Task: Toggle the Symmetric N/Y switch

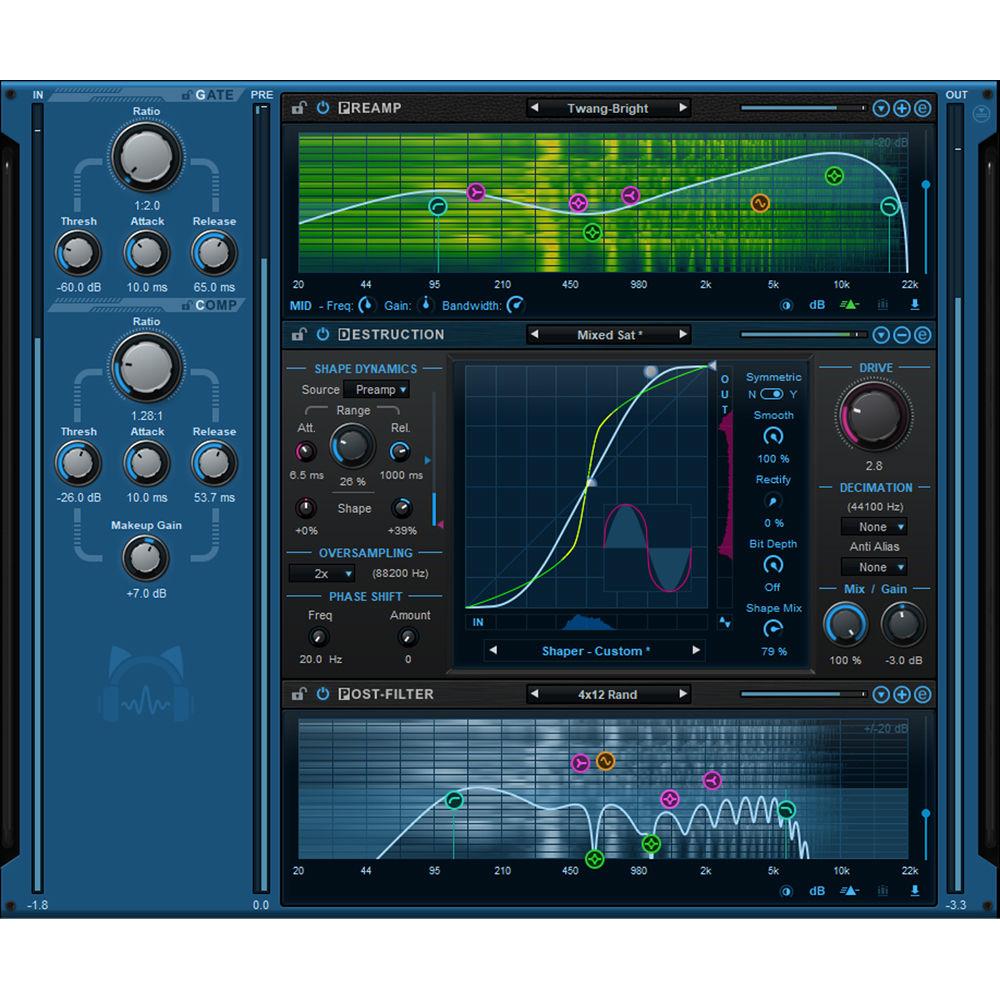Action: pyautogui.click(x=772, y=394)
